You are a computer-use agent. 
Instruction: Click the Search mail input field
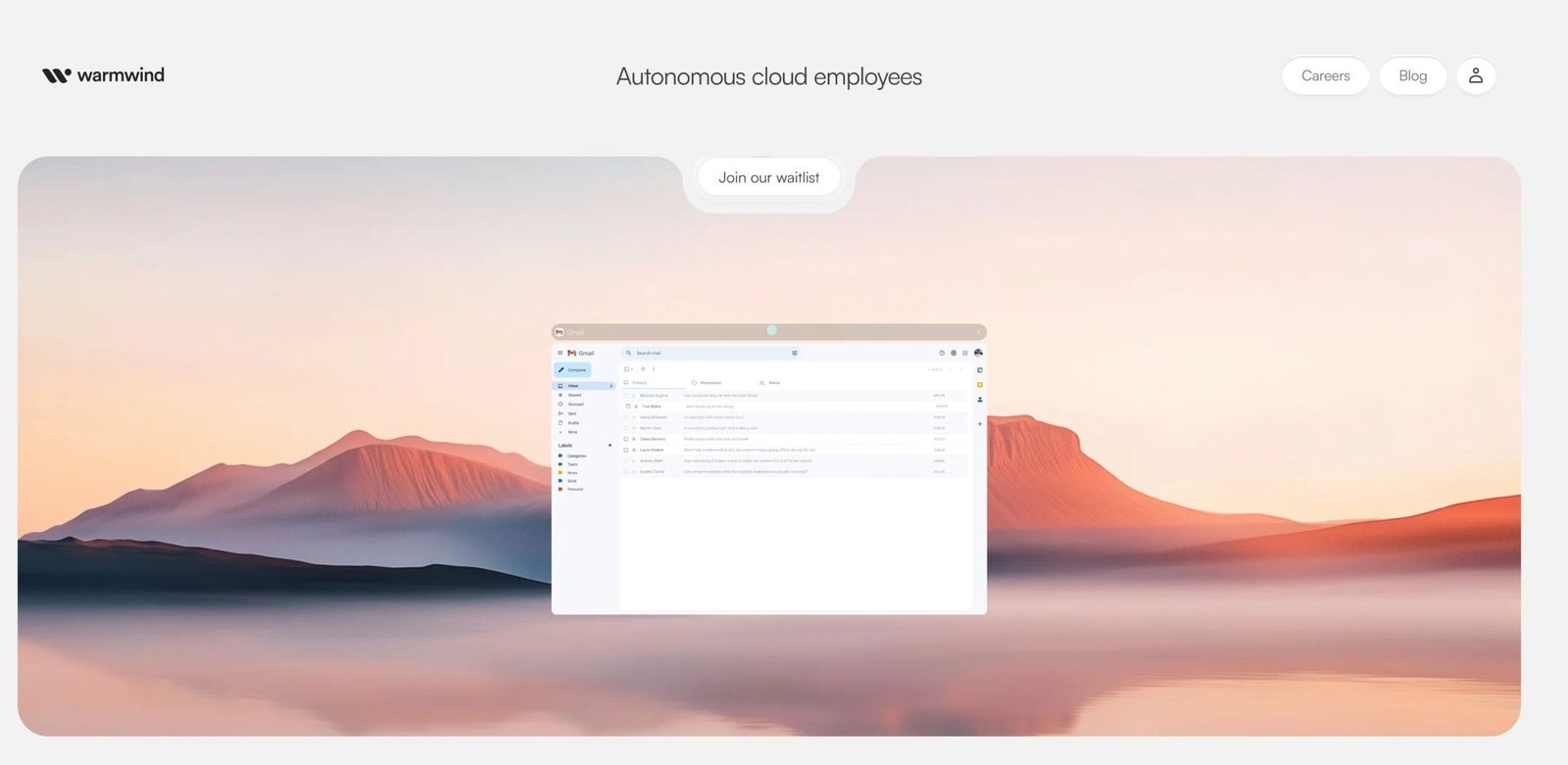pyautogui.click(x=706, y=353)
